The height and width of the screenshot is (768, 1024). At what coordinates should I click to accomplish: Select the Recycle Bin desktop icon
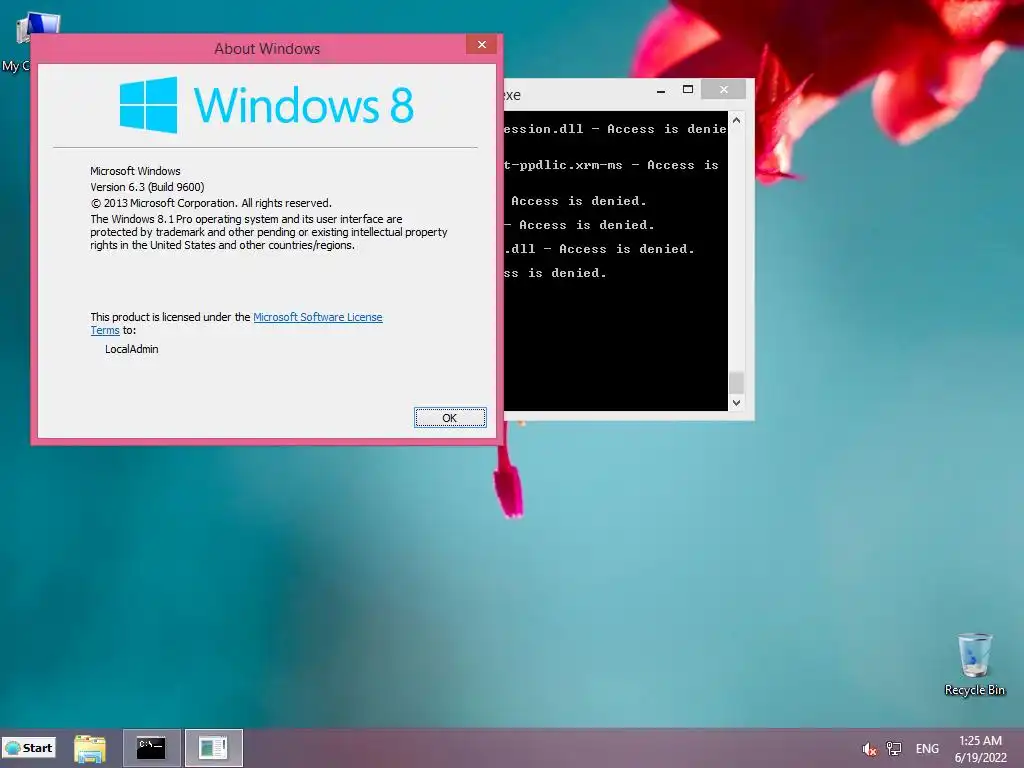point(974,664)
